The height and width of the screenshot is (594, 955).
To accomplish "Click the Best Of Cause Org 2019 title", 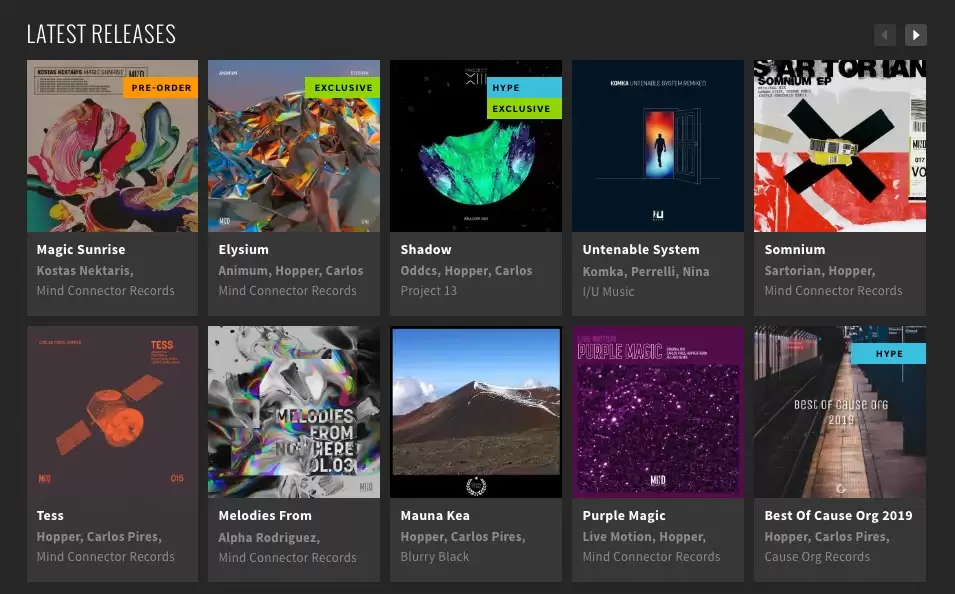I will pos(838,516).
